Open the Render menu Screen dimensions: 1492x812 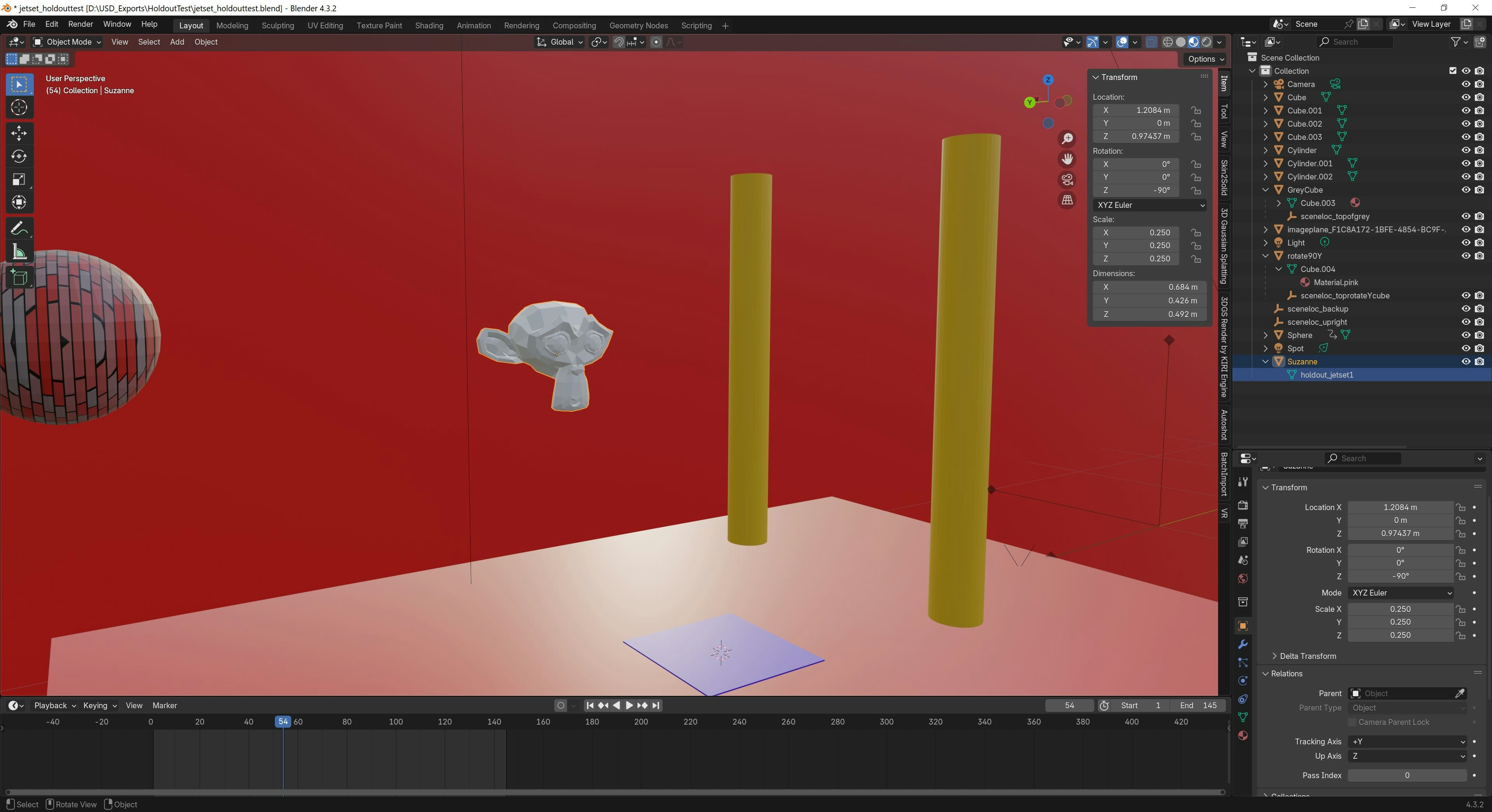tap(80, 24)
